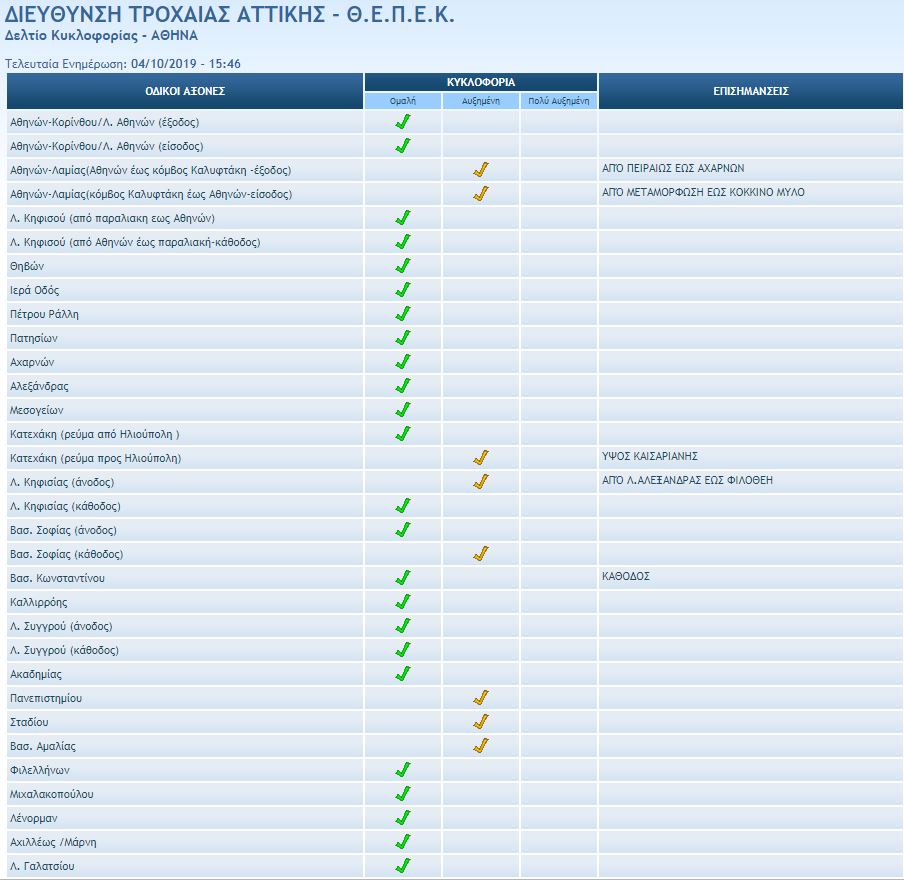904x886 pixels.
Task: Click the ΕΠΙΣΗΜΑΝΣΕΙΣ table header
Action: click(x=751, y=91)
